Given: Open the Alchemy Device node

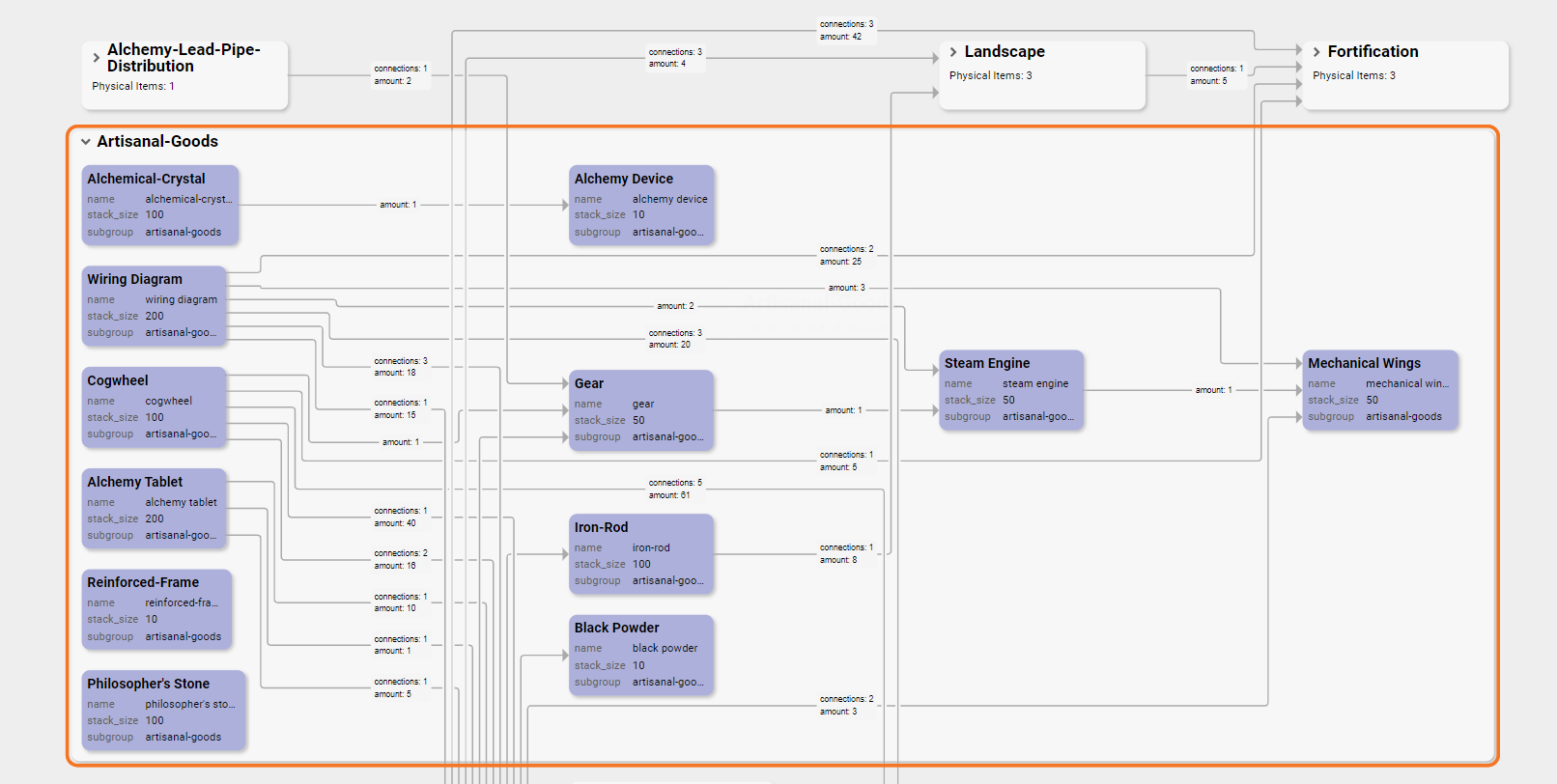Looking at the screenshot, I should [641, 205].
